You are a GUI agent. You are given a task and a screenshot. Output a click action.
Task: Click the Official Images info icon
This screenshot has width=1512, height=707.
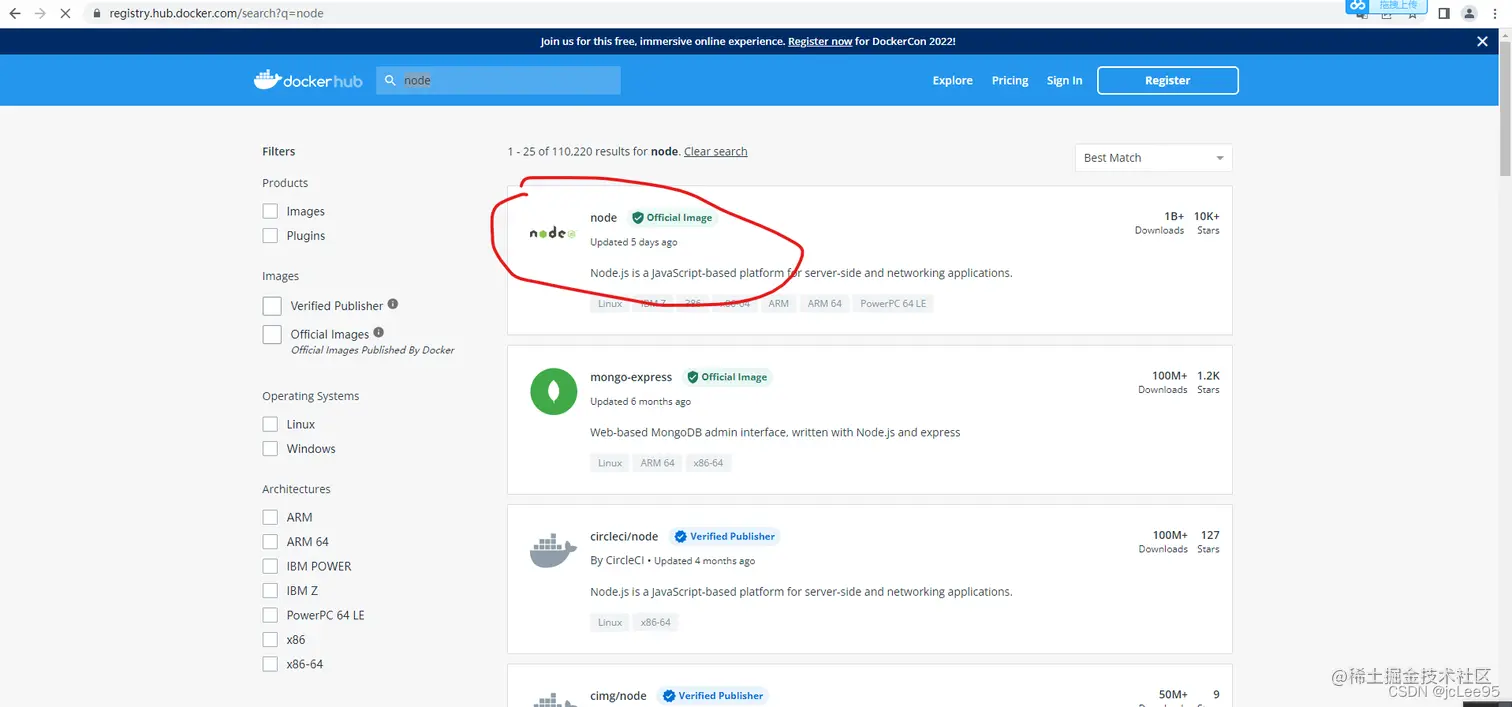point(378,332)
